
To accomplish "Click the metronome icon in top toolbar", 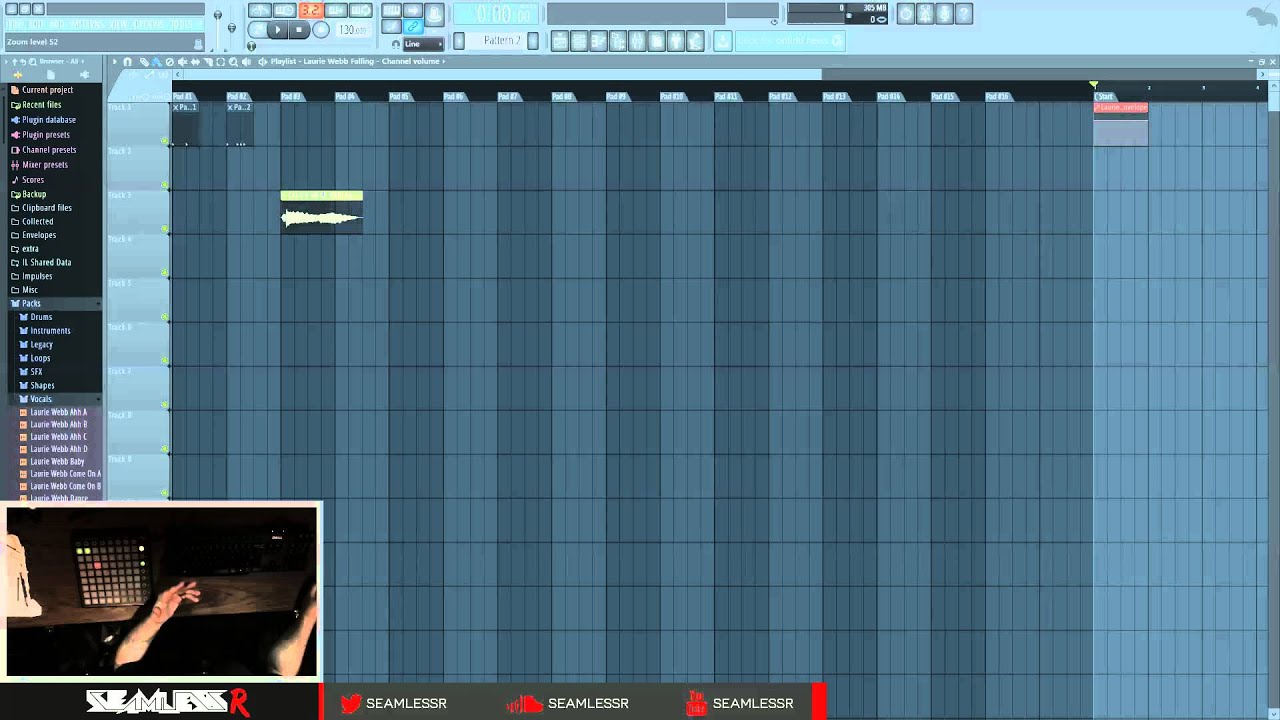I will (259, 11).
